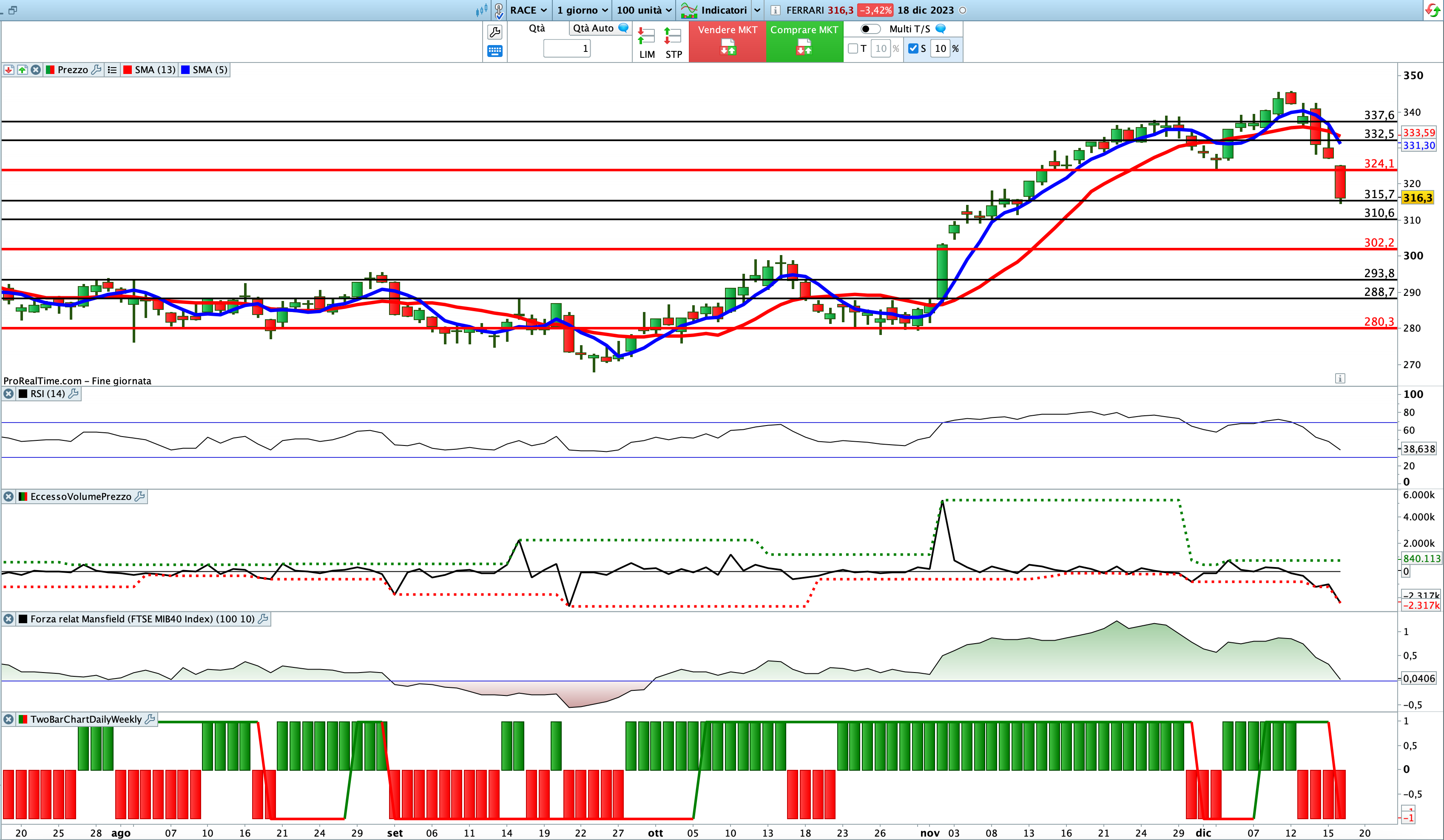Close the EccessoVolumePrezzo panel
This screenshot has height=840, width=1444.
(x=9, y=496)
